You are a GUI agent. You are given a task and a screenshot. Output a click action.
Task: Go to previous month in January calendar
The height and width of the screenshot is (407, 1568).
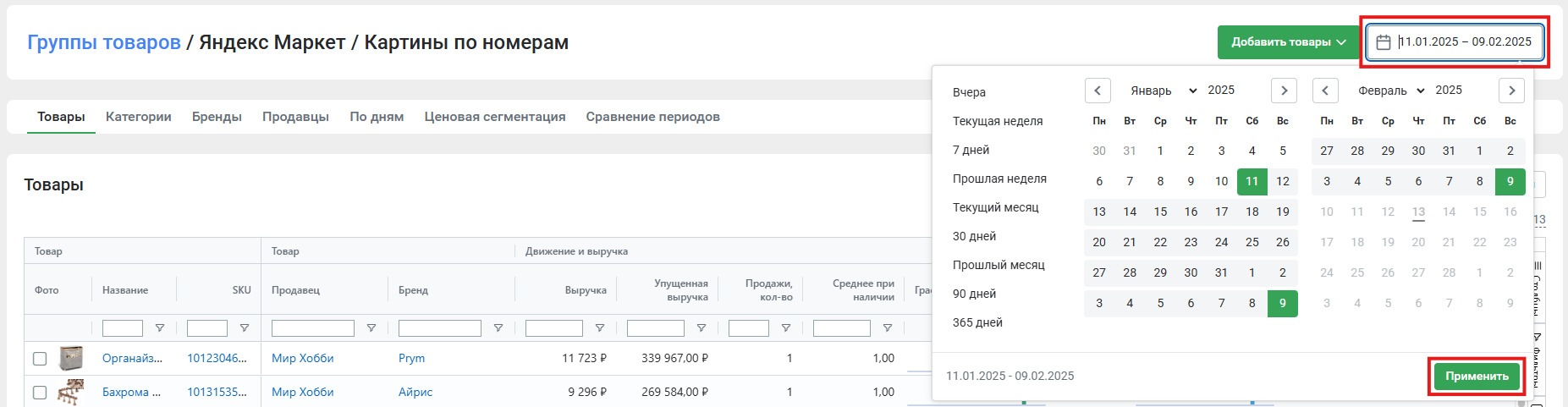click(1098, 91)
